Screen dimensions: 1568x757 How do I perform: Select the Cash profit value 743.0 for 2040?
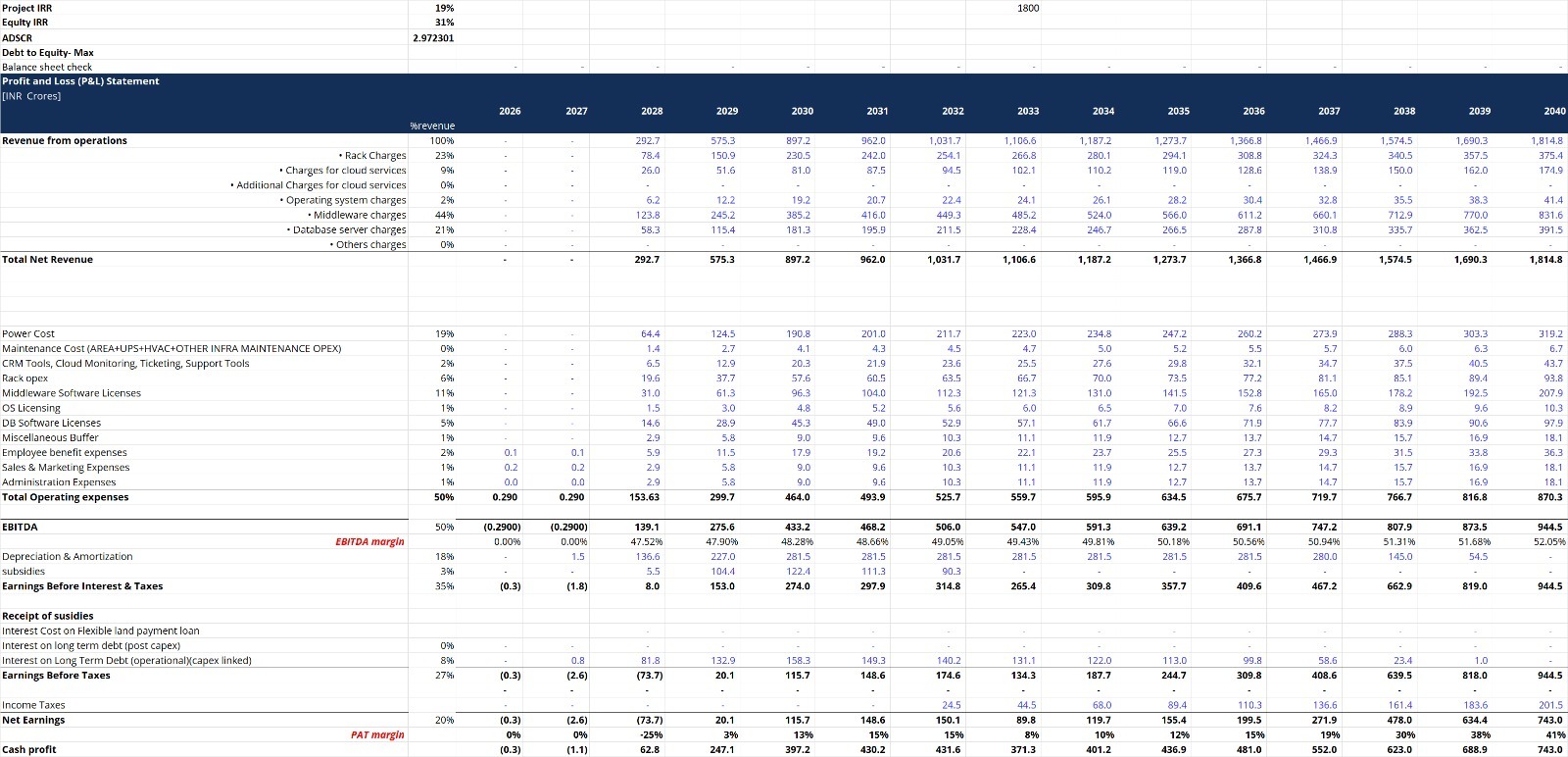[1550, 750]
